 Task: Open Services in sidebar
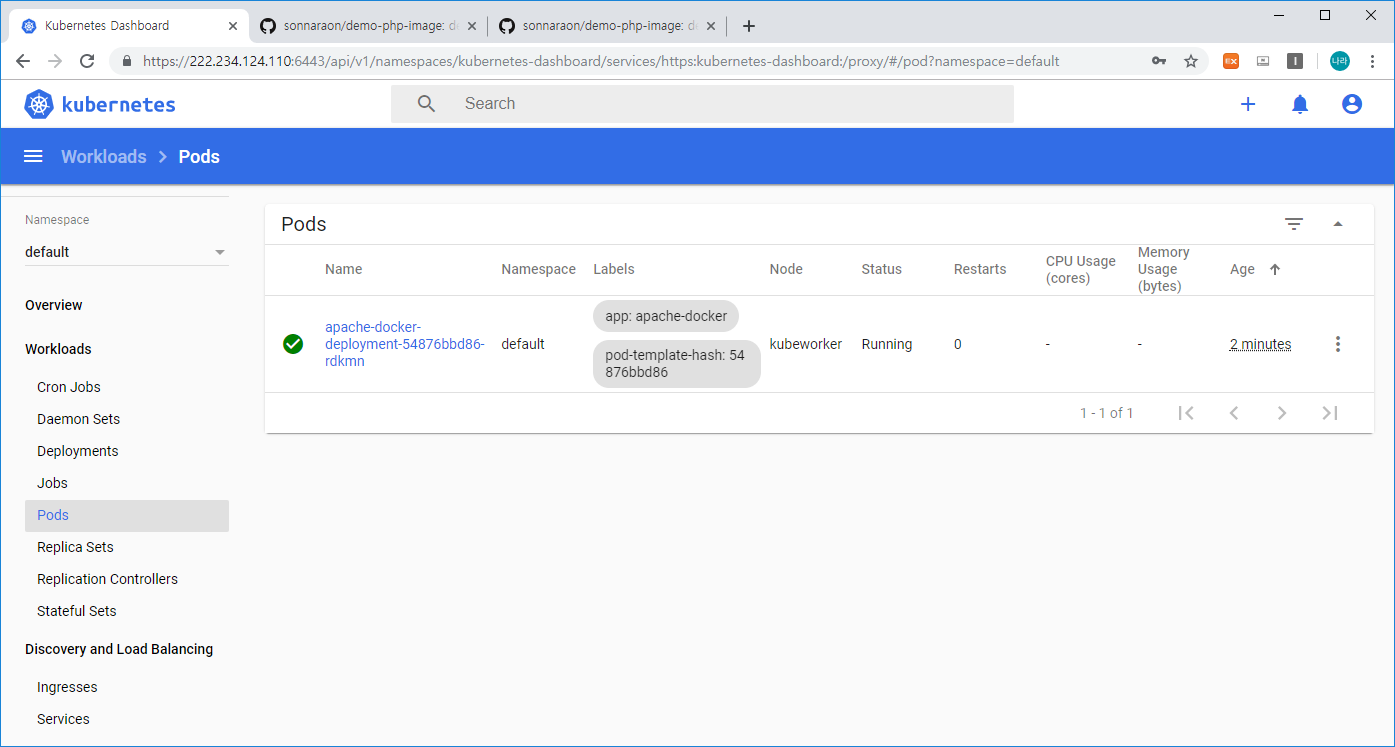click(x=63, y=719)
